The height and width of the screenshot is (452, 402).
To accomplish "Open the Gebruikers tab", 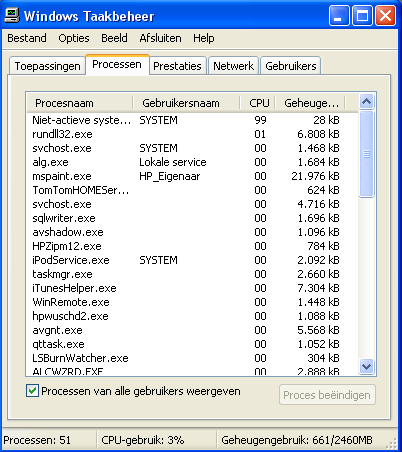I will click(291, 66).
